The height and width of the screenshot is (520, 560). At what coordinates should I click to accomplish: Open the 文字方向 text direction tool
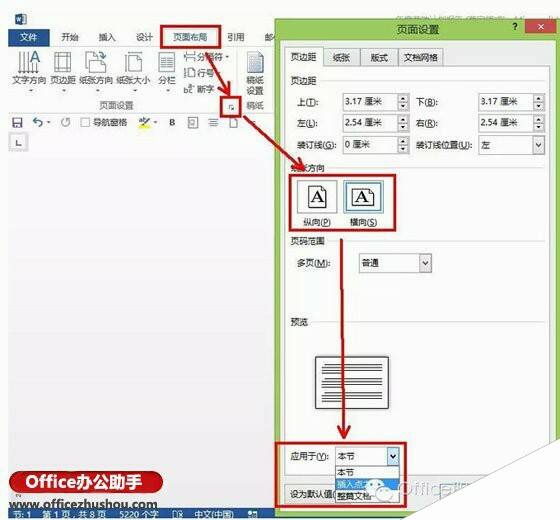click(29, 71)
